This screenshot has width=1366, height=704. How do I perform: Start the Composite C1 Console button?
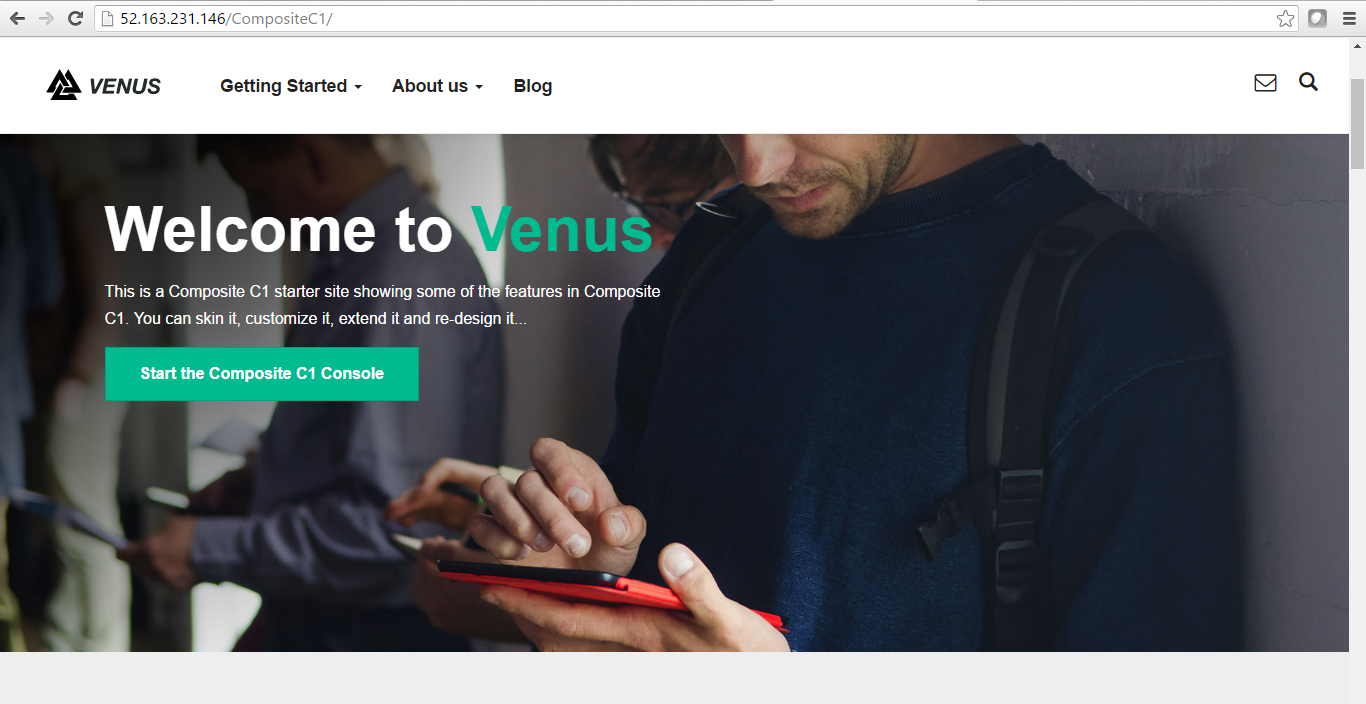click(x=262, y=374)
